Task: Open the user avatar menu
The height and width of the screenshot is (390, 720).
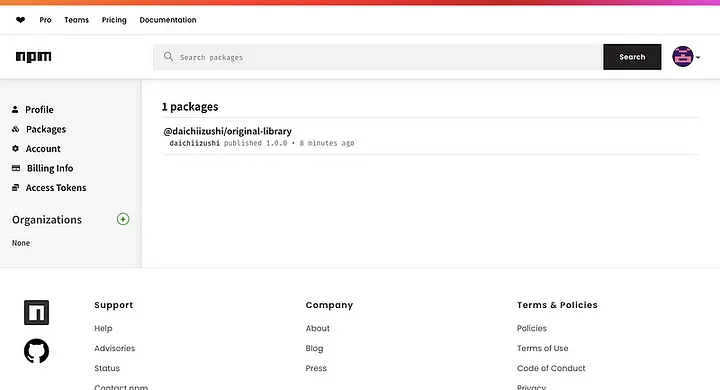Action: pos(686,57)
